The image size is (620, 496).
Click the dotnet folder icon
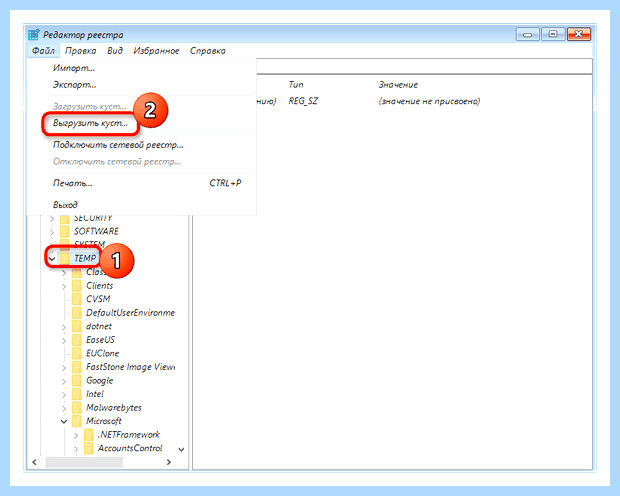[x=77, y=326]
